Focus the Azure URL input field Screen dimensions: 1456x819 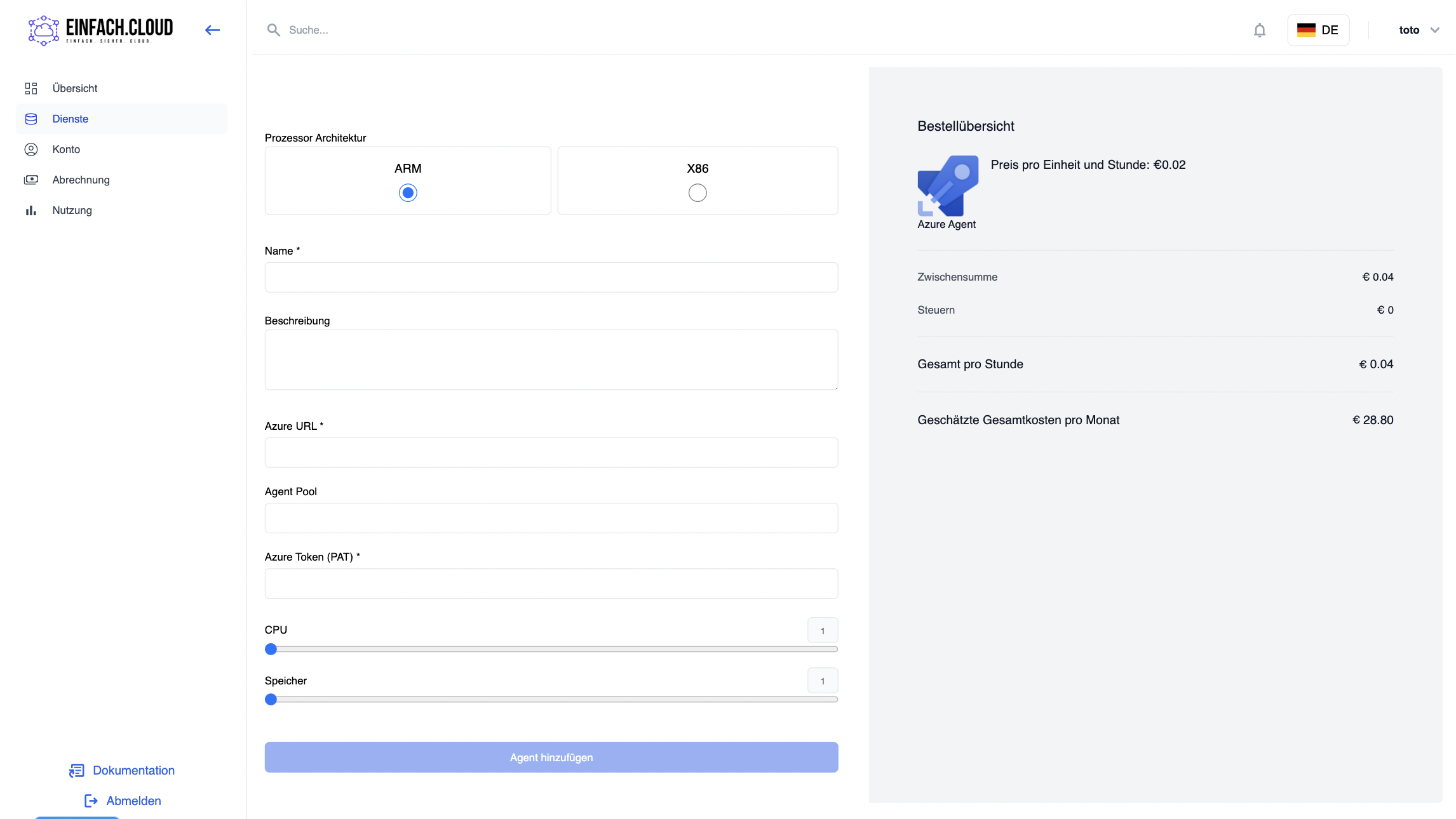pos(551,452)
